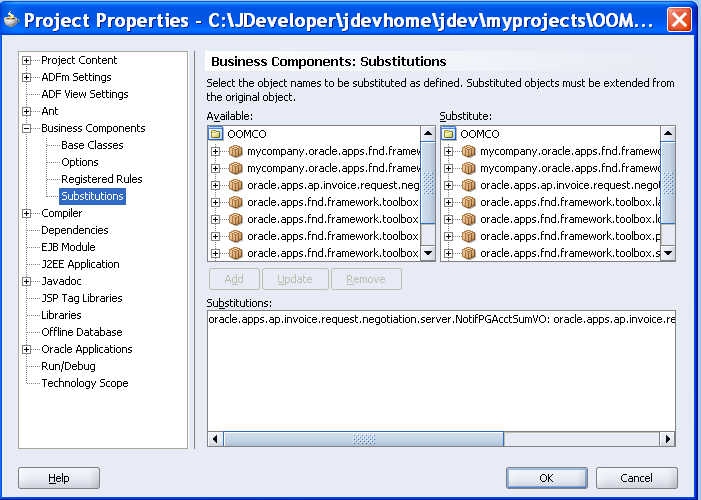The image size is (701, 500).
Task: Select OOMCO root text in Available list
Action: coord(247,134)
